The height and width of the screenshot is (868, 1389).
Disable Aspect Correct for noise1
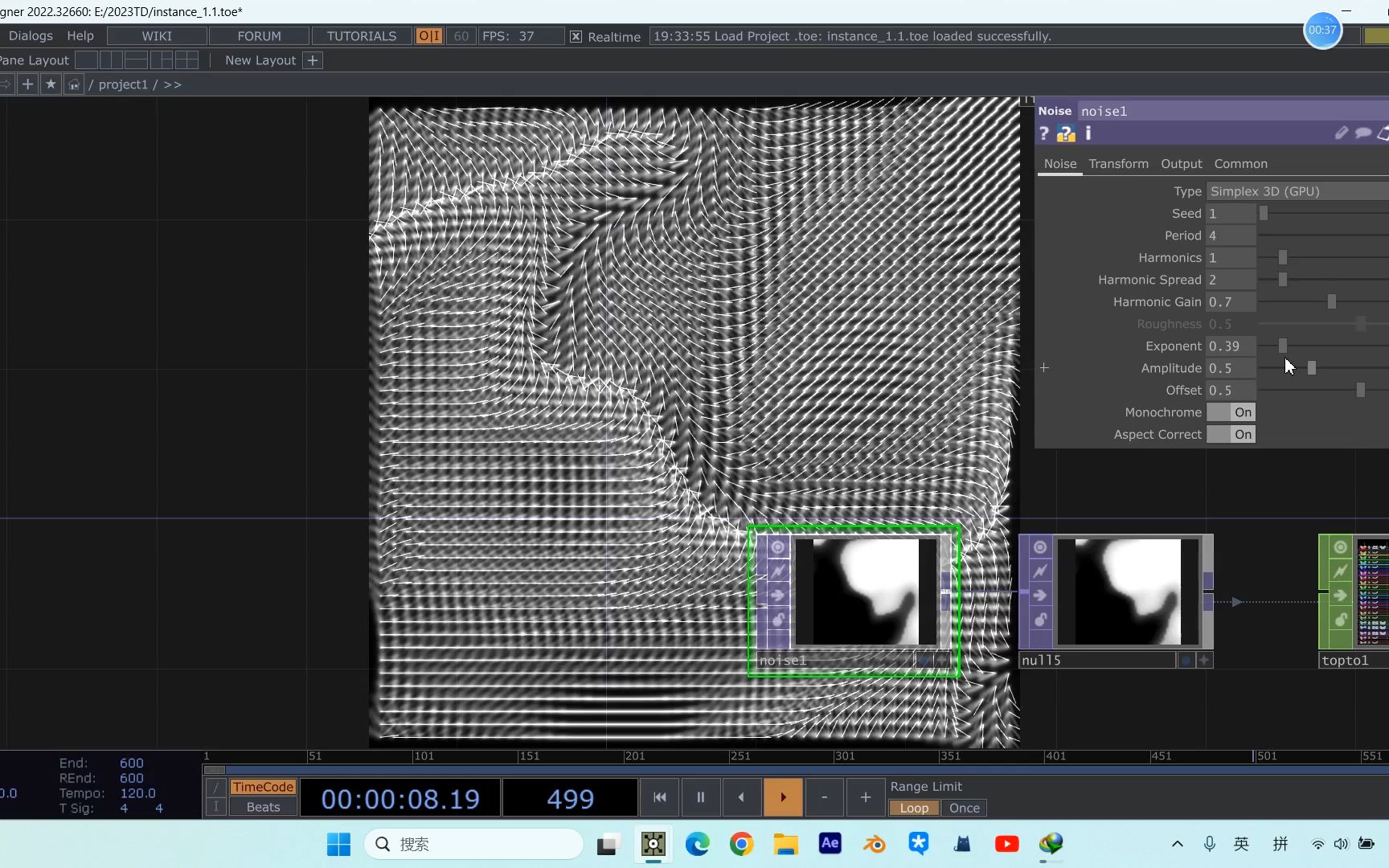click(1232, 434)
